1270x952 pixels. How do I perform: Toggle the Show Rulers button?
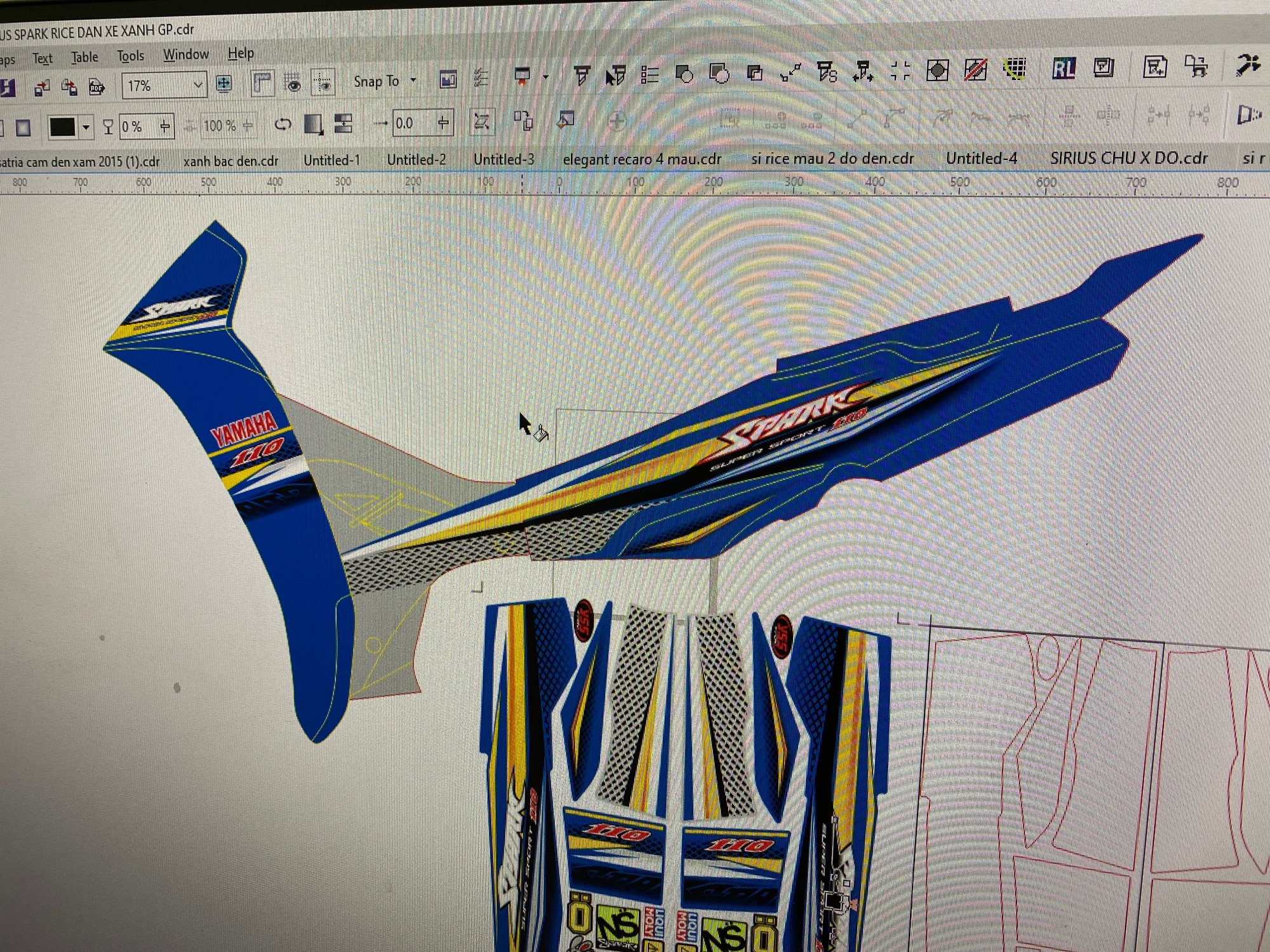coord(262,83)
